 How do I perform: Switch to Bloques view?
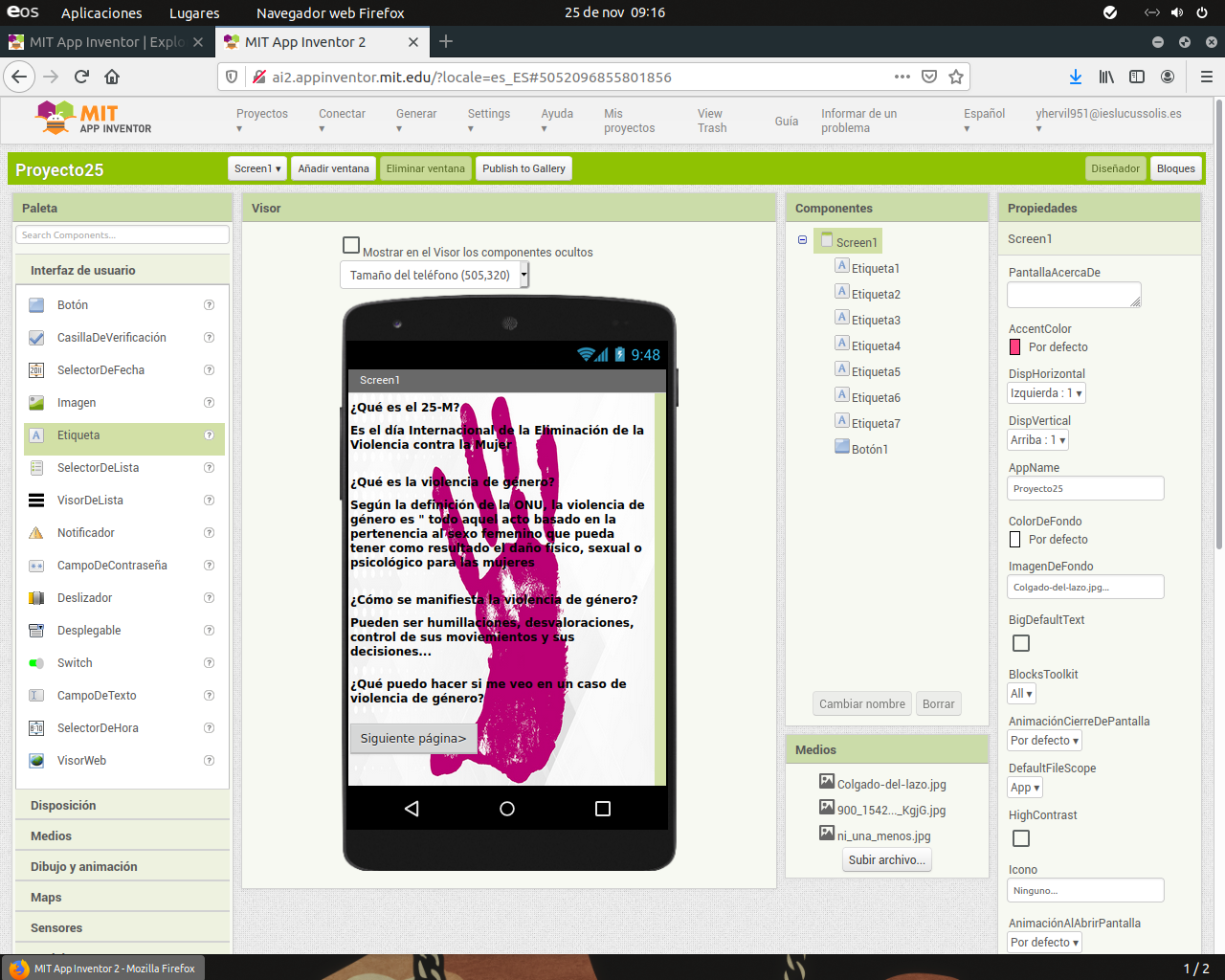(x=1175, y=168)
